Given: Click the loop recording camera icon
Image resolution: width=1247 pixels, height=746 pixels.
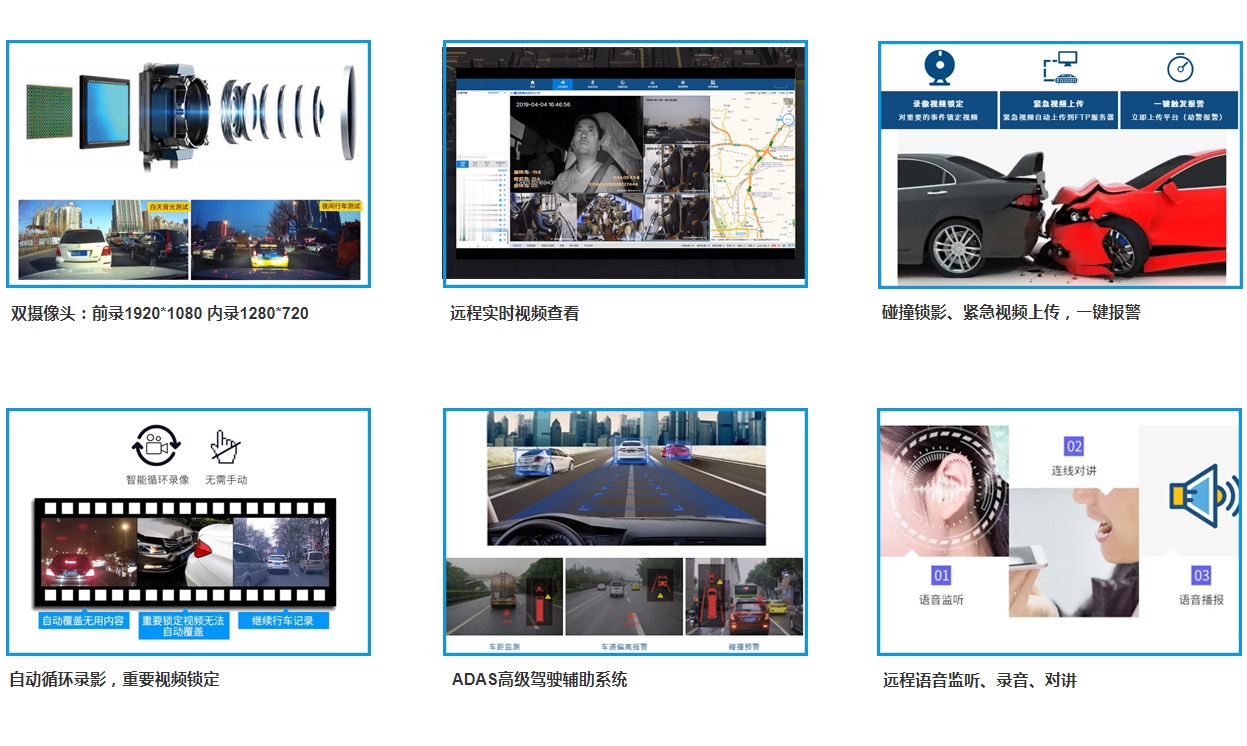Looking at the screenshot, I should (156, 447).
